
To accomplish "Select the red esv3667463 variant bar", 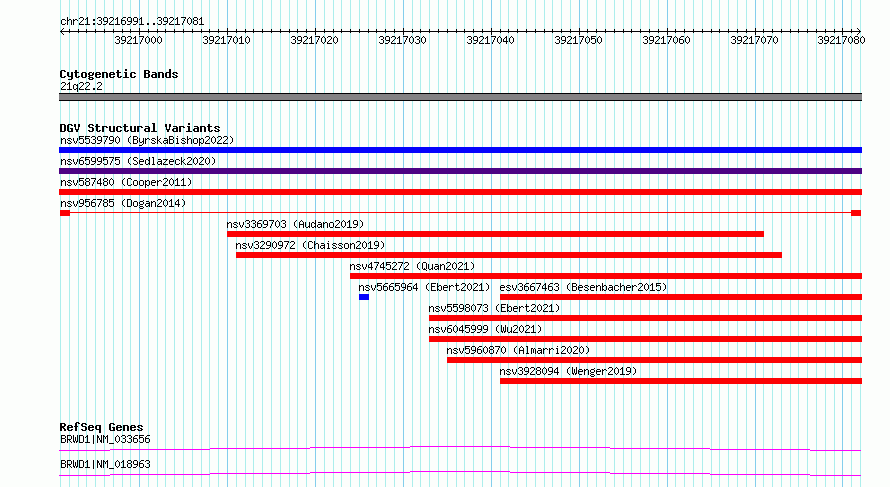I will (681, 297).
